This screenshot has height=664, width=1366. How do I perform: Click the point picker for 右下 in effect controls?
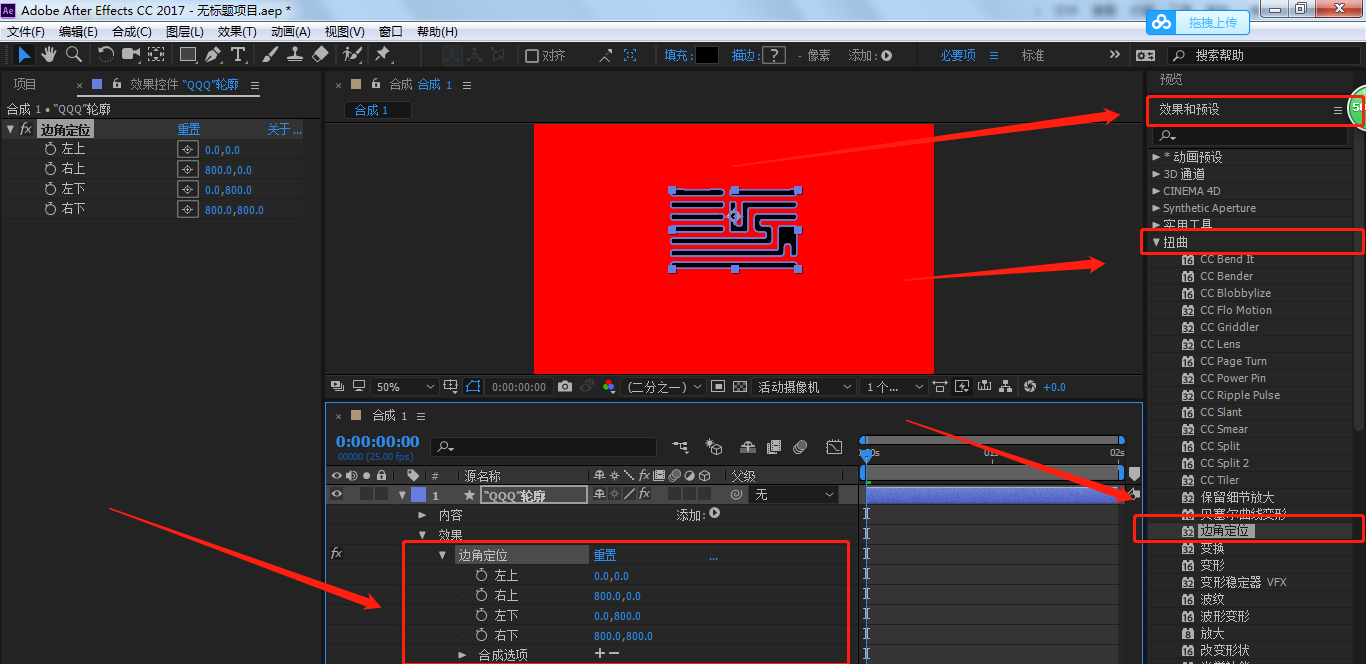[188, 209]
